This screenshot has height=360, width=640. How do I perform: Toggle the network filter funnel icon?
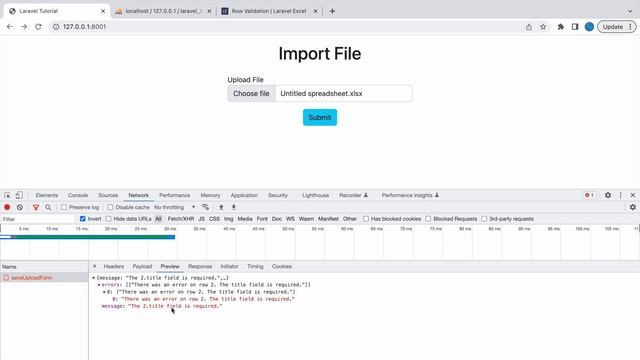pos(36,207)
